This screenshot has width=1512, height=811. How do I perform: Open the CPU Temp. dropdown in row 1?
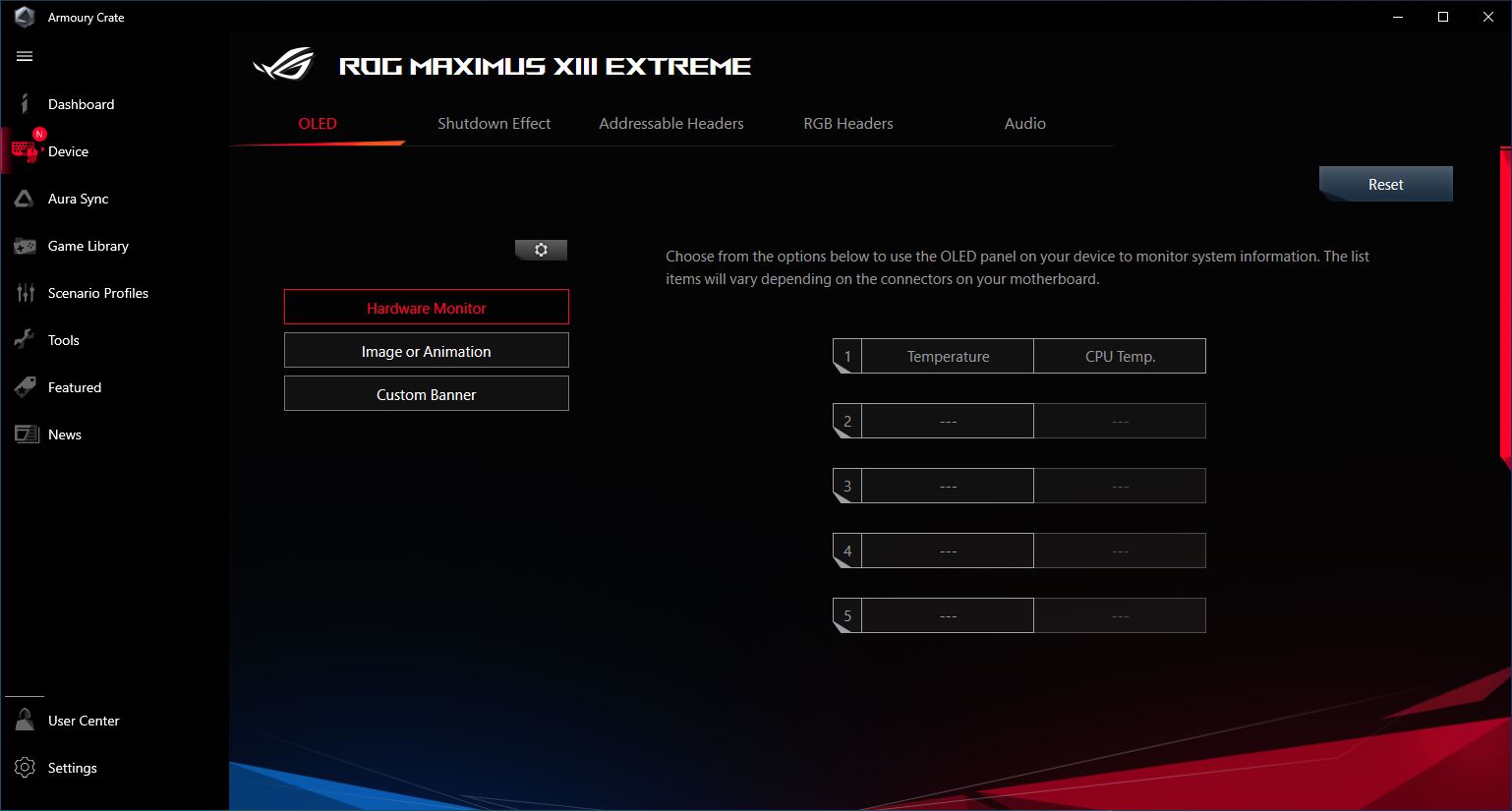pyautogui.click(x=1120, y=356)
